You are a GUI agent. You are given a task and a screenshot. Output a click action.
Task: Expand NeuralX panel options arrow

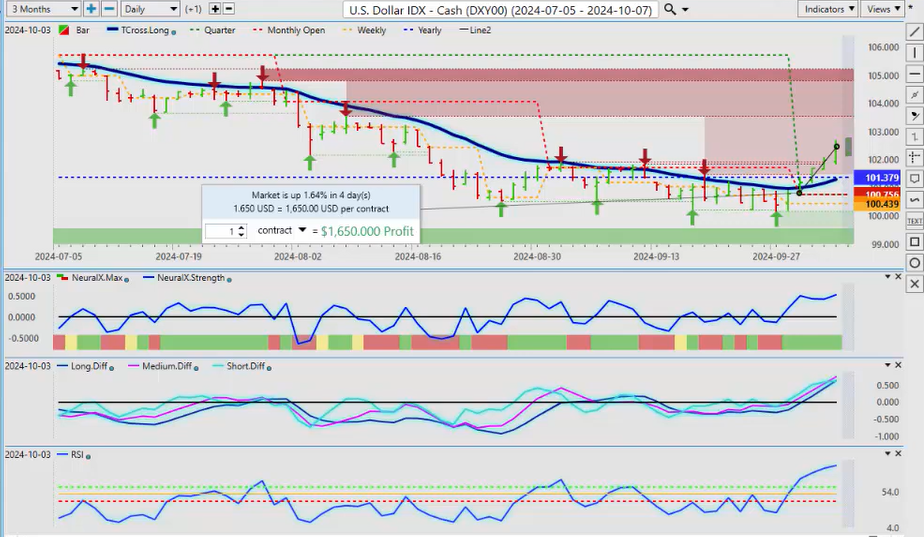[x=887, y=276]
